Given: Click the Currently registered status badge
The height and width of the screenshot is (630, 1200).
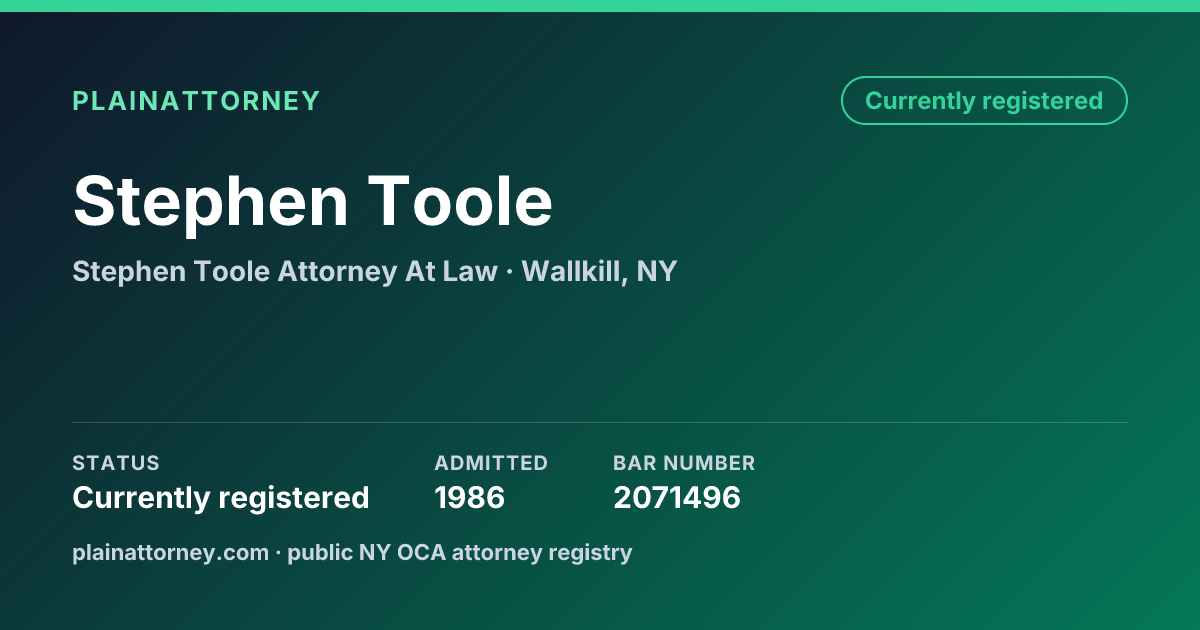Looking at the screenshot, I should (x=984, y=101).
